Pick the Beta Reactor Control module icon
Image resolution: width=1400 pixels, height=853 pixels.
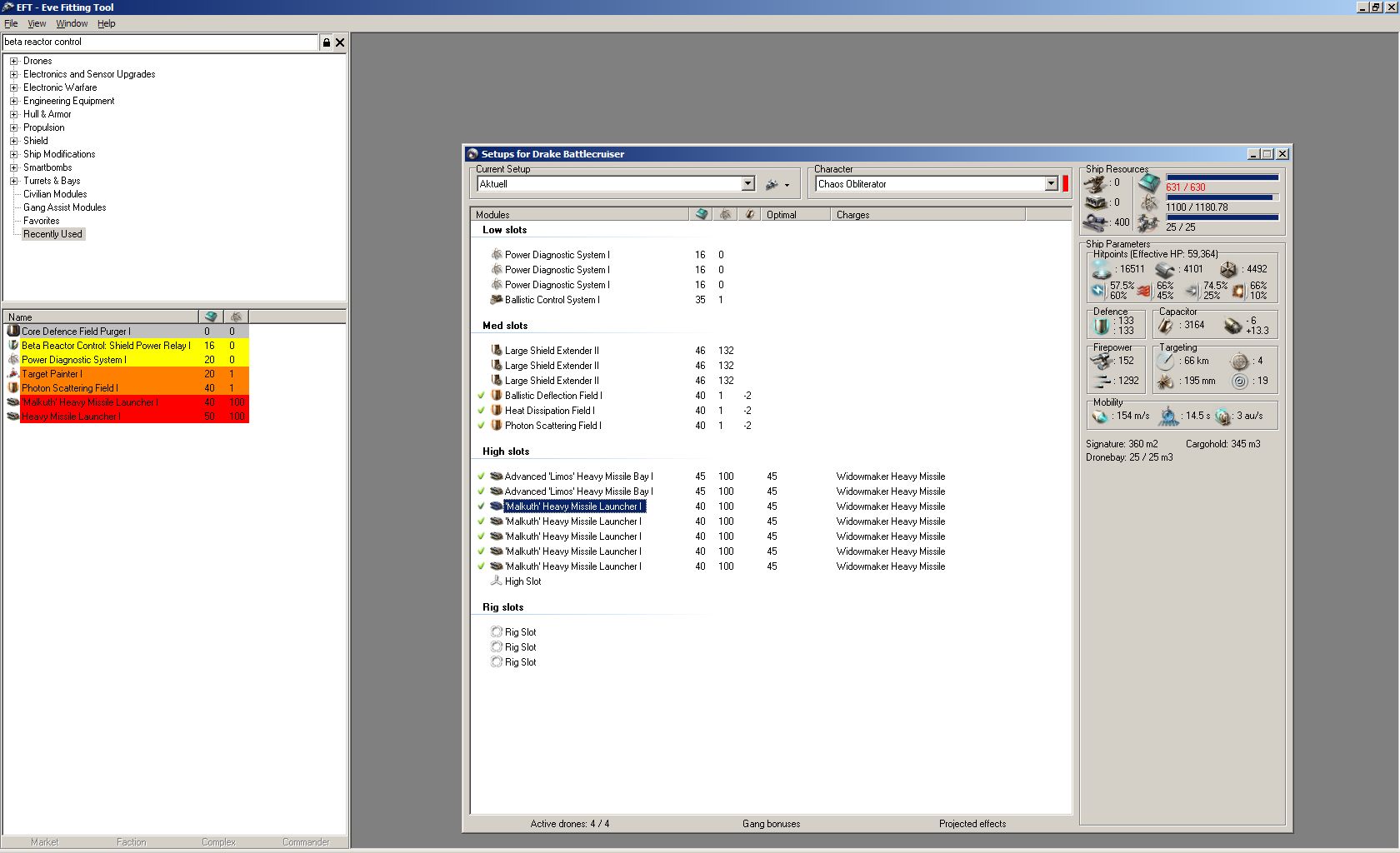[x=13, y=345]
